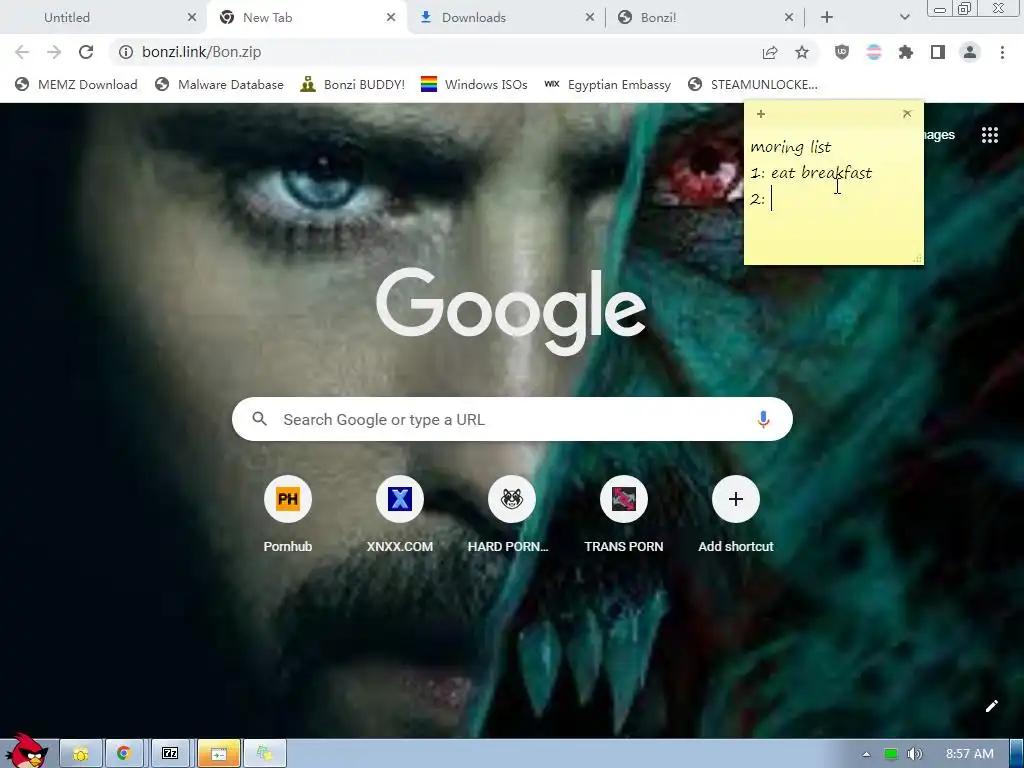Open a new tab with plus button

[x=827, y=18]
